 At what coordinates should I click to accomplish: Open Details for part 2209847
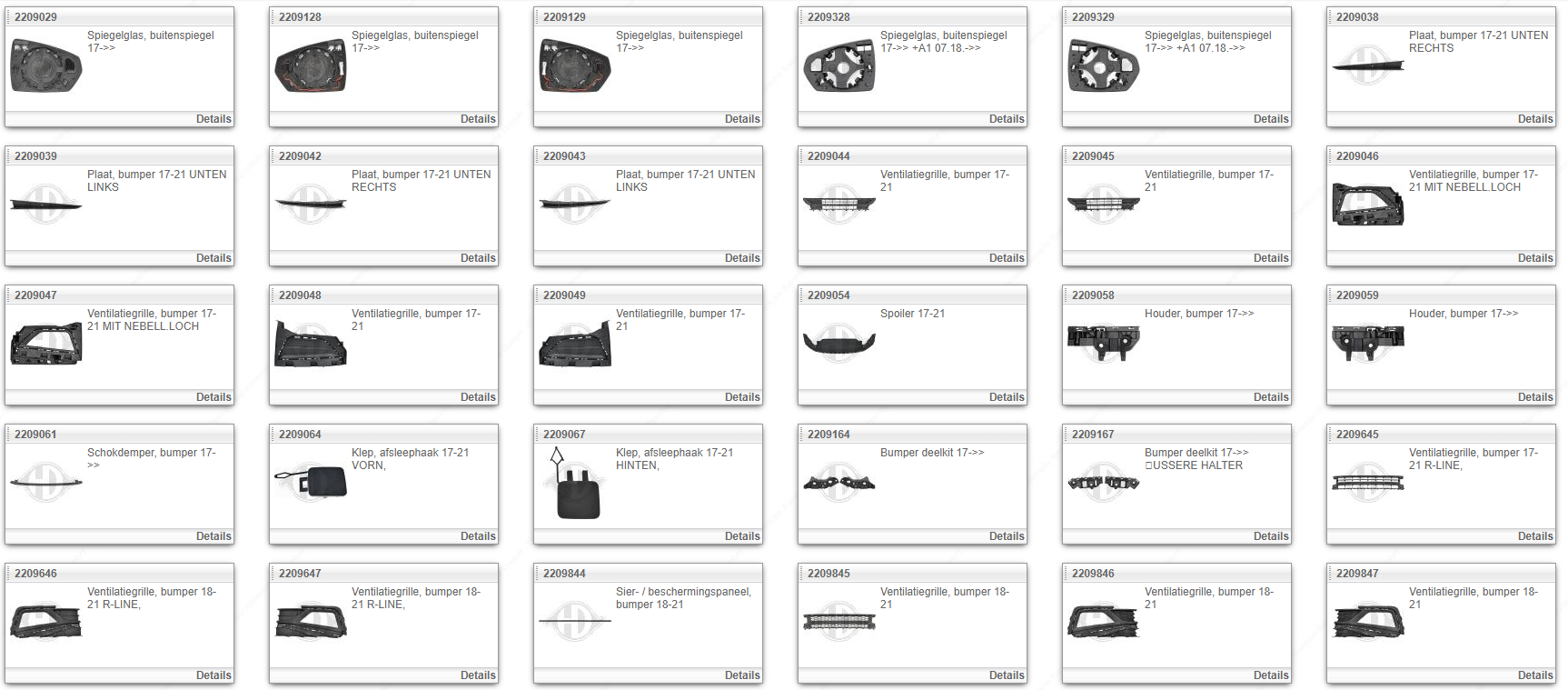1534,675
